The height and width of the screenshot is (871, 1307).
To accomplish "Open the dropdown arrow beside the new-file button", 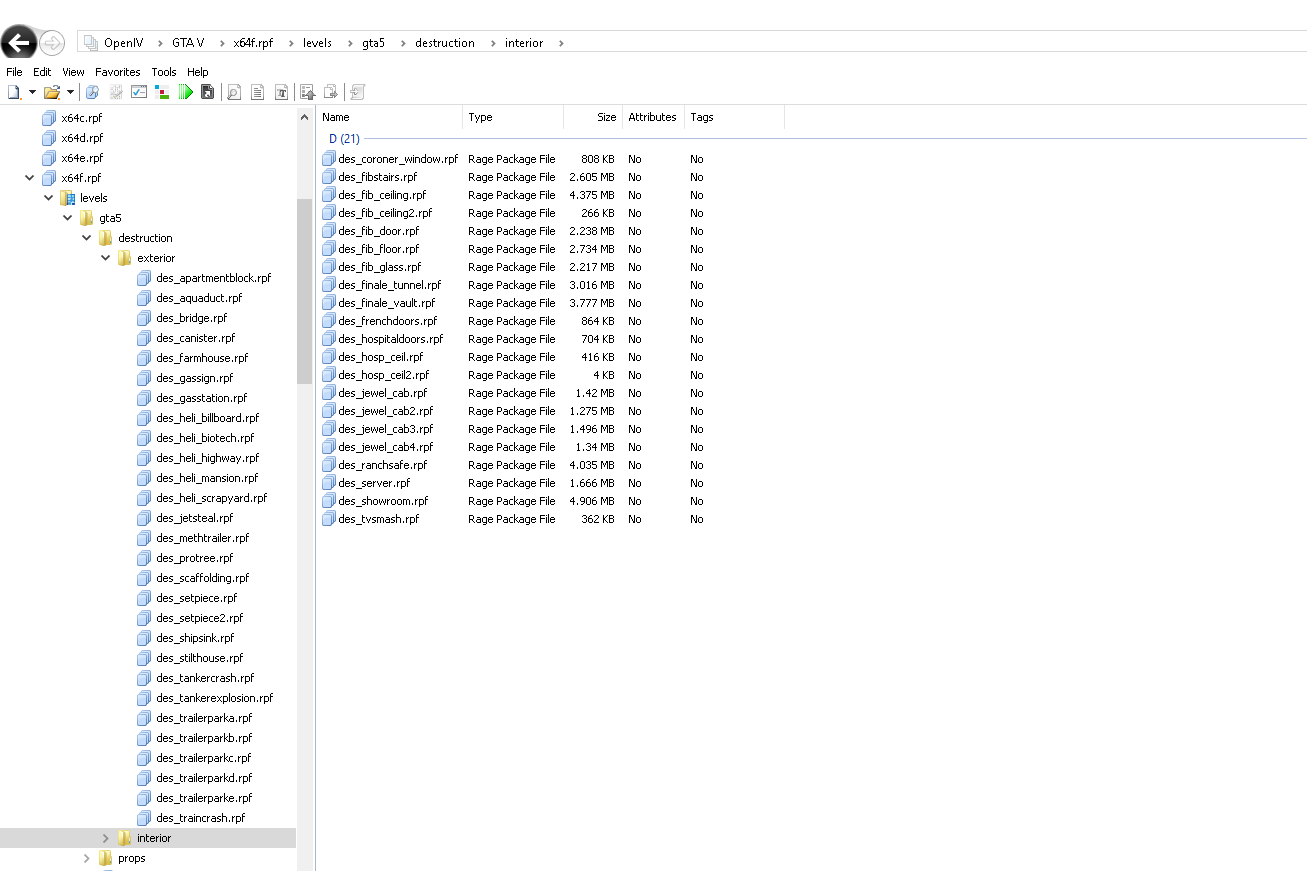I will pos(32,92).
